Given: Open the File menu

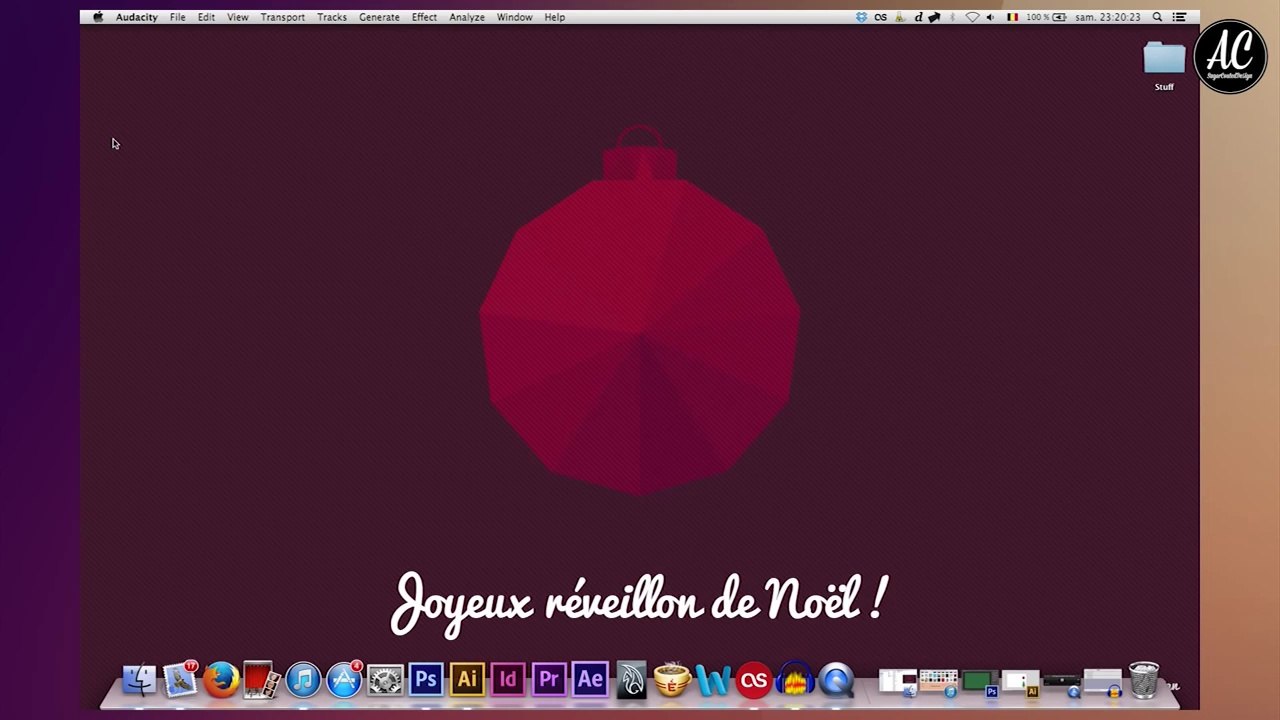Looking at the screenshot, I should coord(177,17).
